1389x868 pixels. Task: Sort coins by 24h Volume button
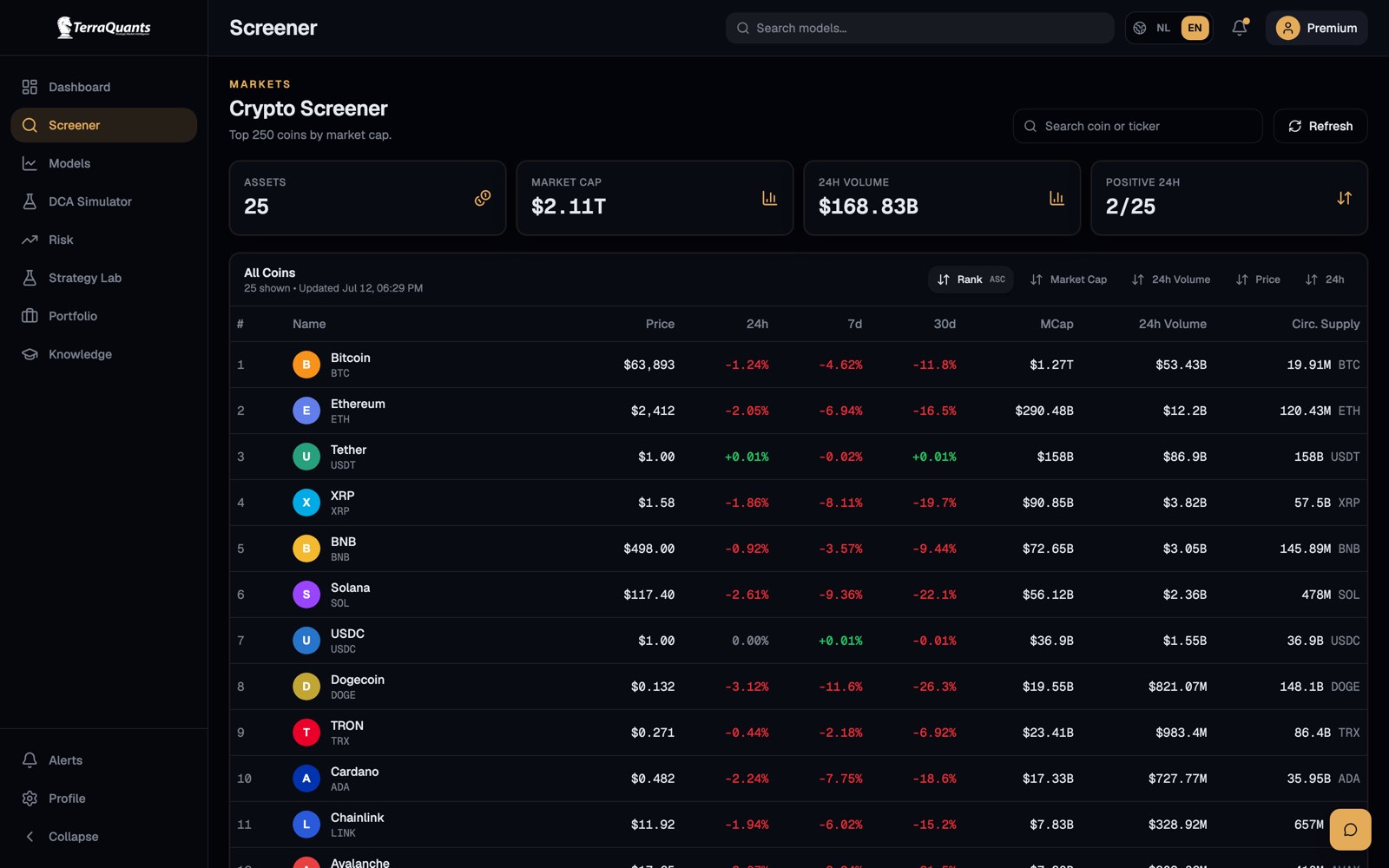click(x=1170, y=279)
